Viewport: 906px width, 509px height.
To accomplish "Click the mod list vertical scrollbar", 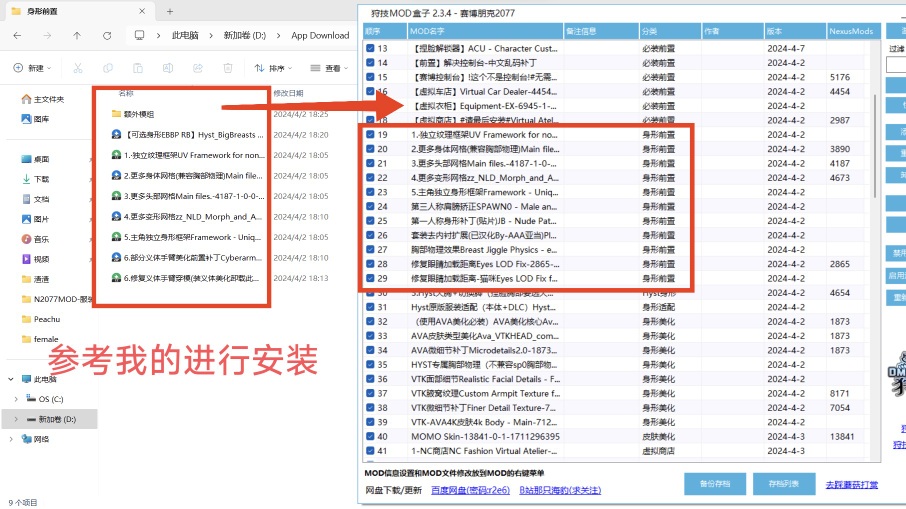I will pos(875,200).
